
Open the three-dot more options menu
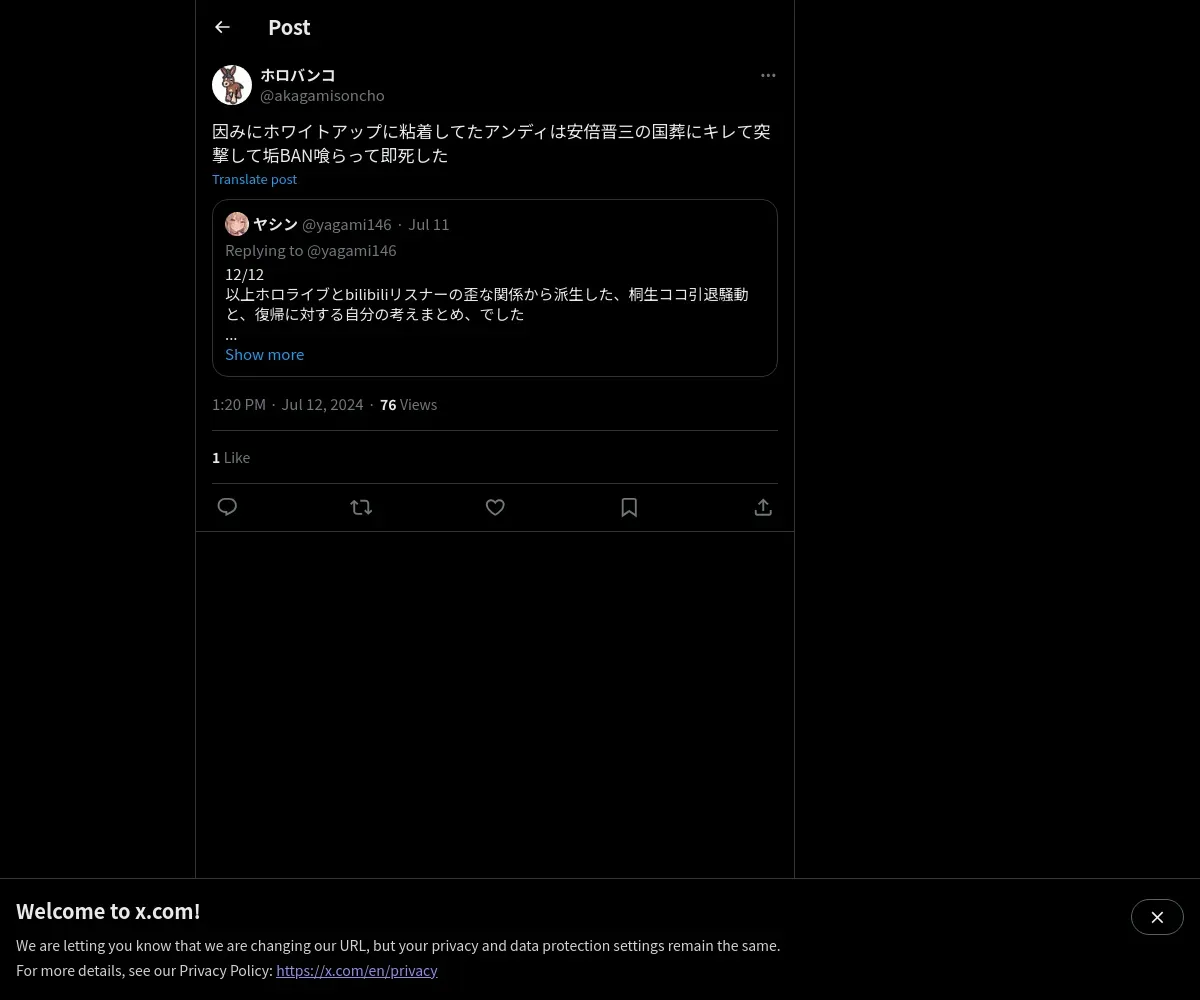[x=768, y=75]
